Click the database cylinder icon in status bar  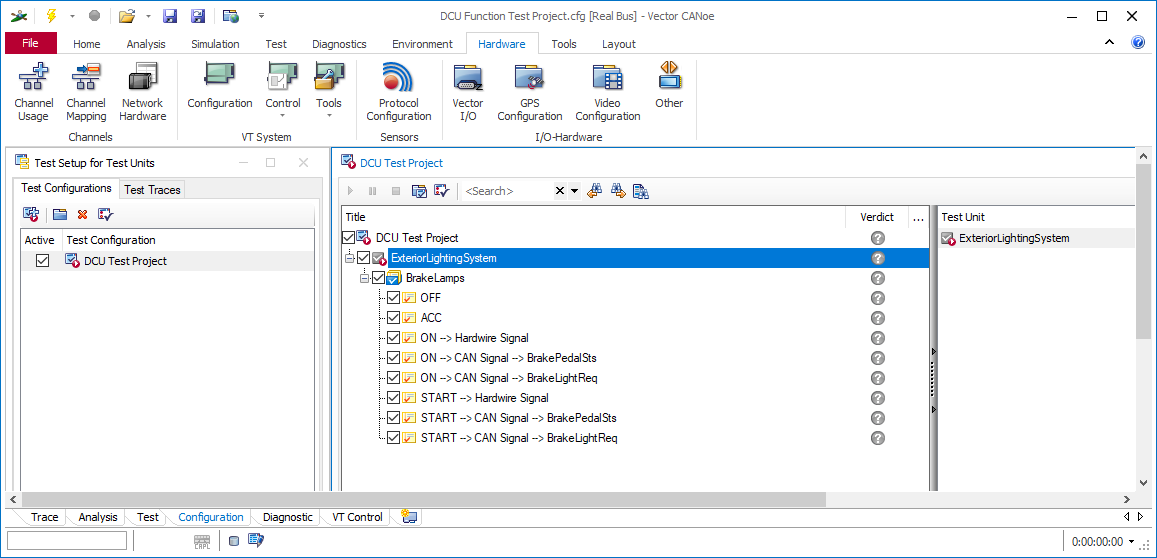[234, 541]
